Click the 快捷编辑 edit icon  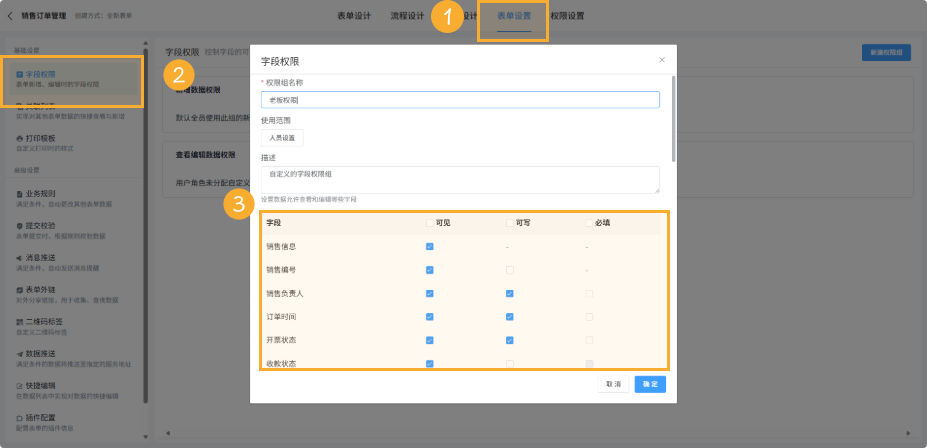(x=20, y=386)
